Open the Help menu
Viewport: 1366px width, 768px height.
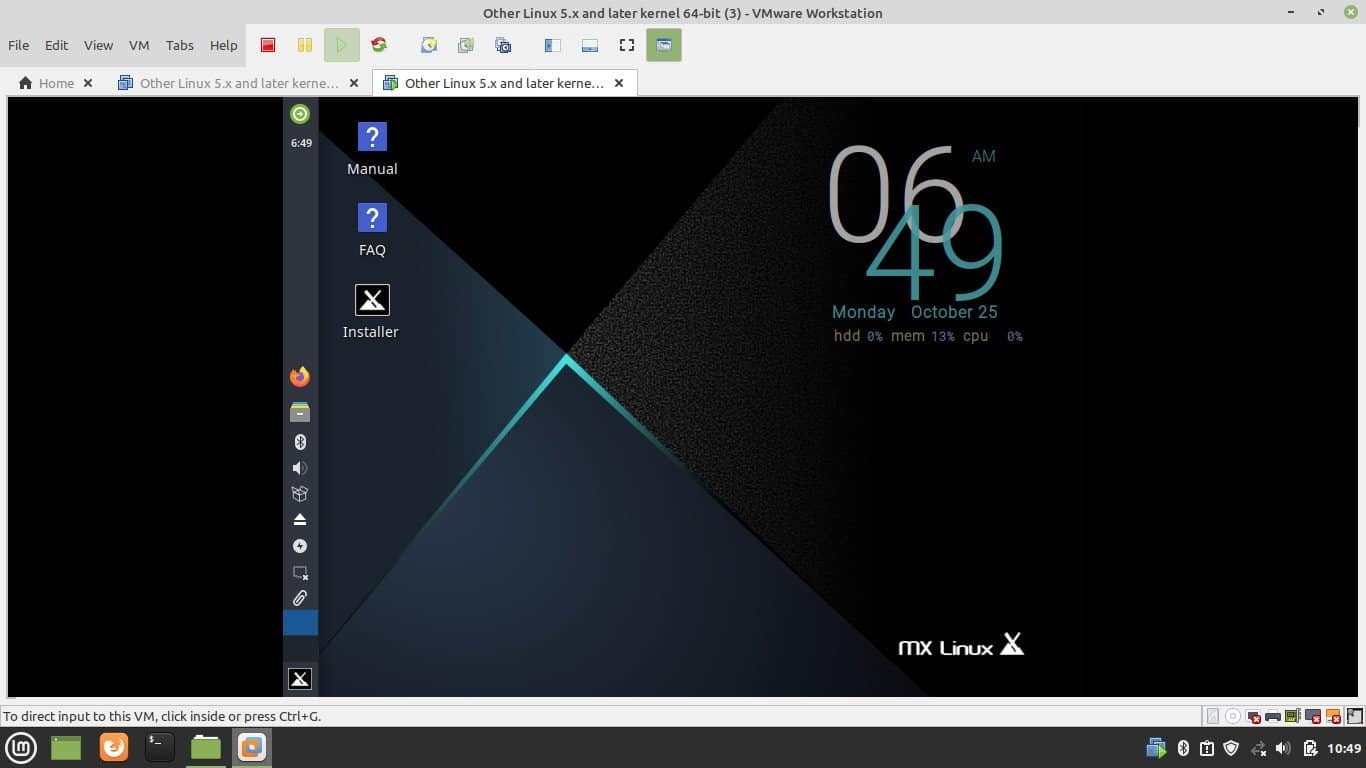(224, 45)
